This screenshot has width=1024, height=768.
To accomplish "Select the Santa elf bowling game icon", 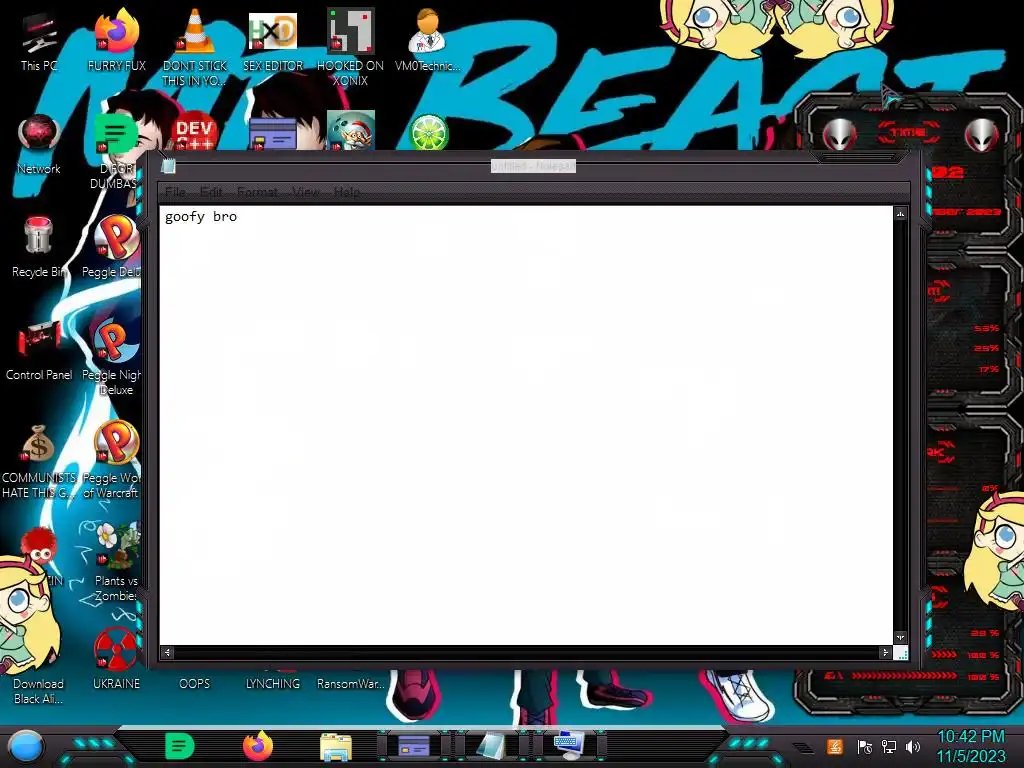I will pyautogui.click(x=351, y=131).
